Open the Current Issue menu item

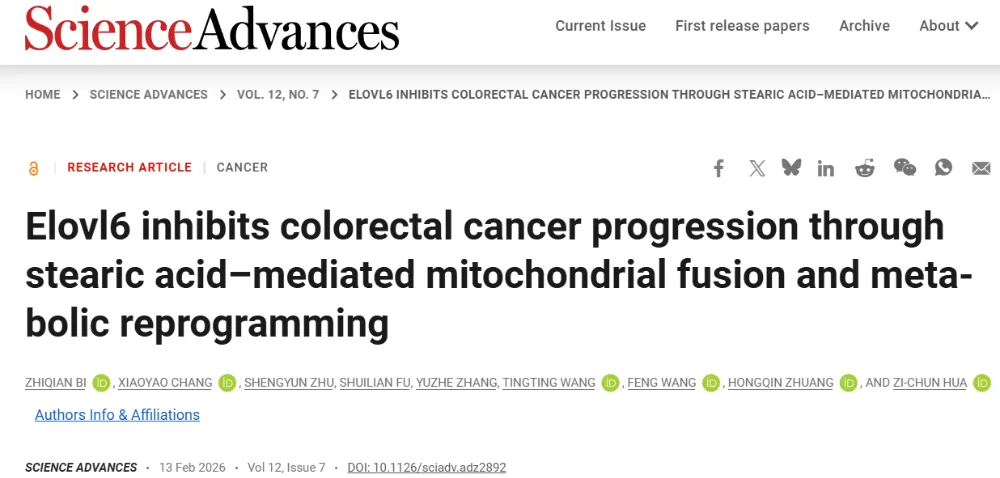coord(600,26)
